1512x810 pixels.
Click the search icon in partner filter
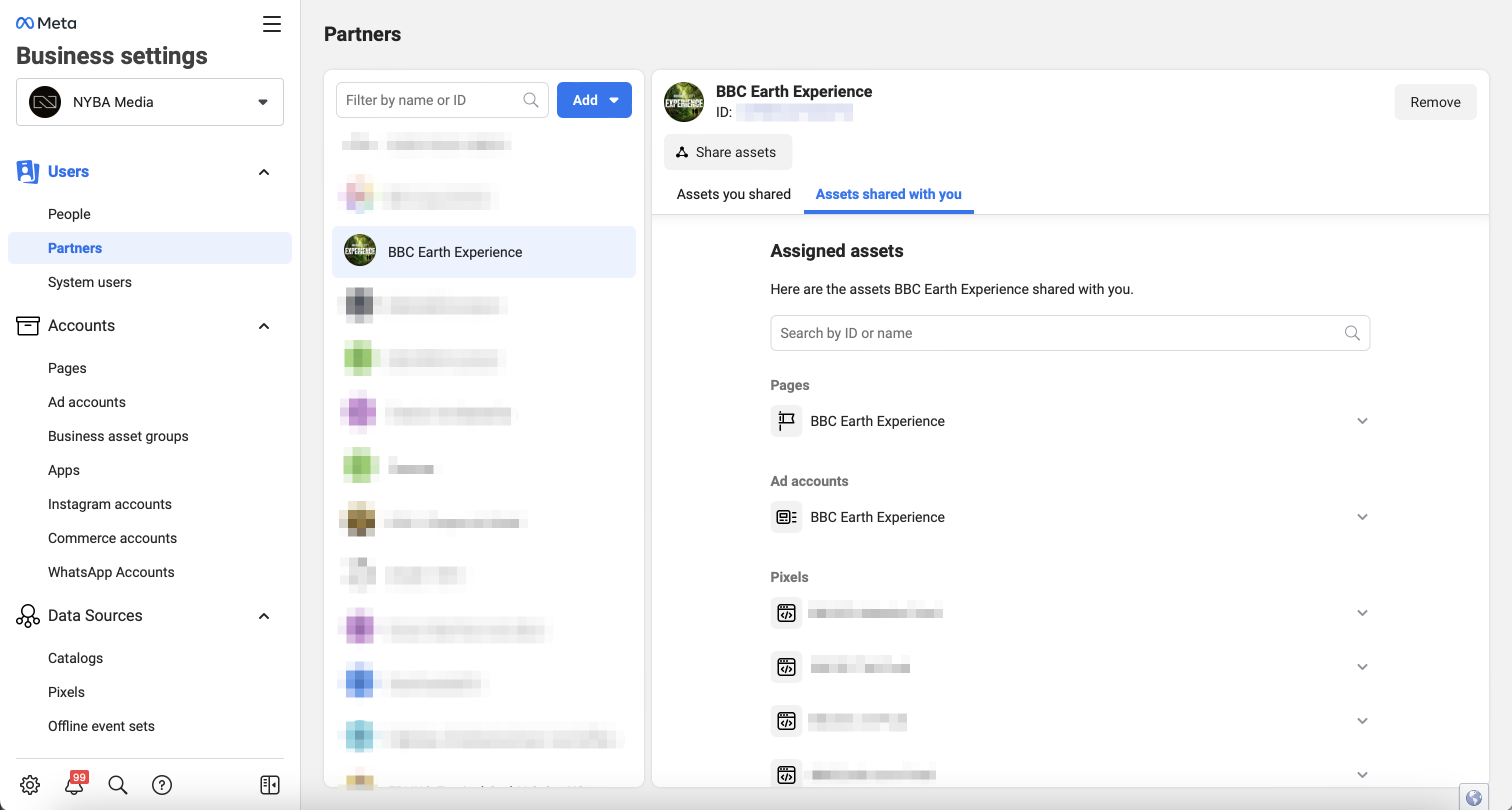click(530, 100)
